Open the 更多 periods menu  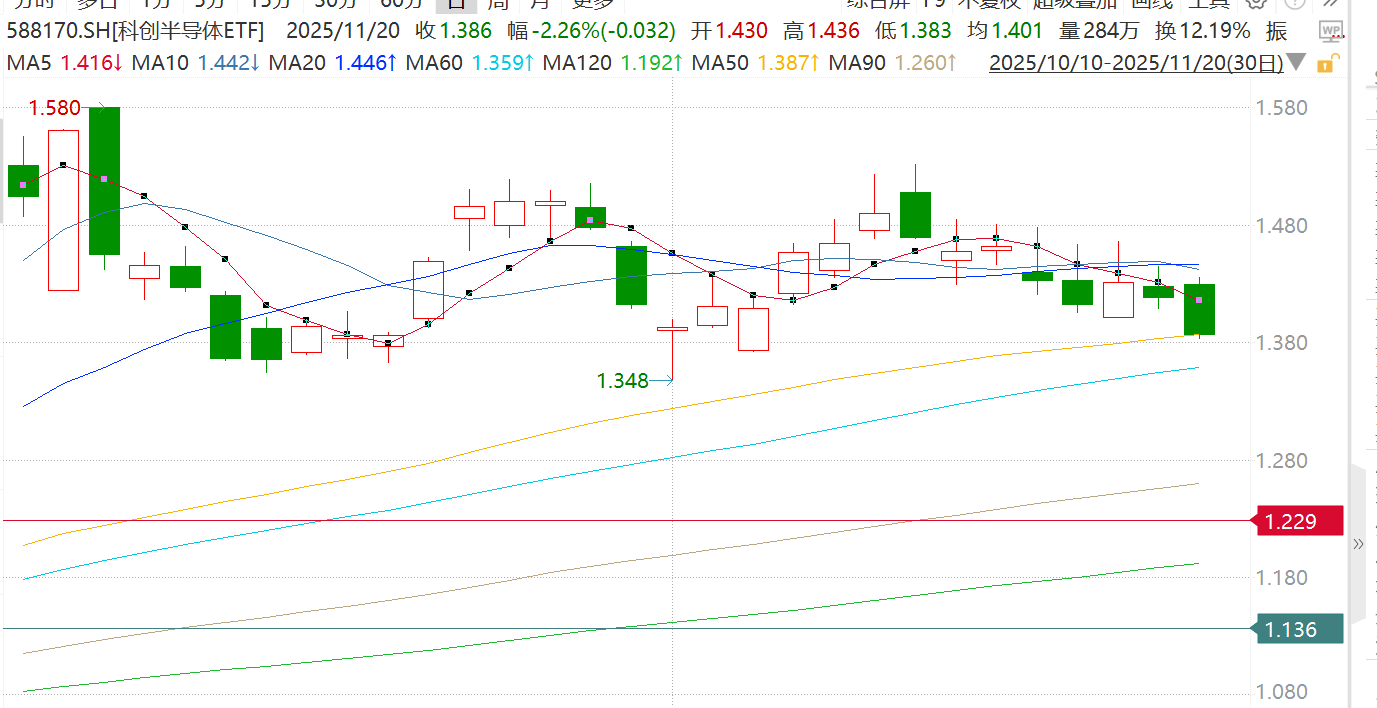591,3
